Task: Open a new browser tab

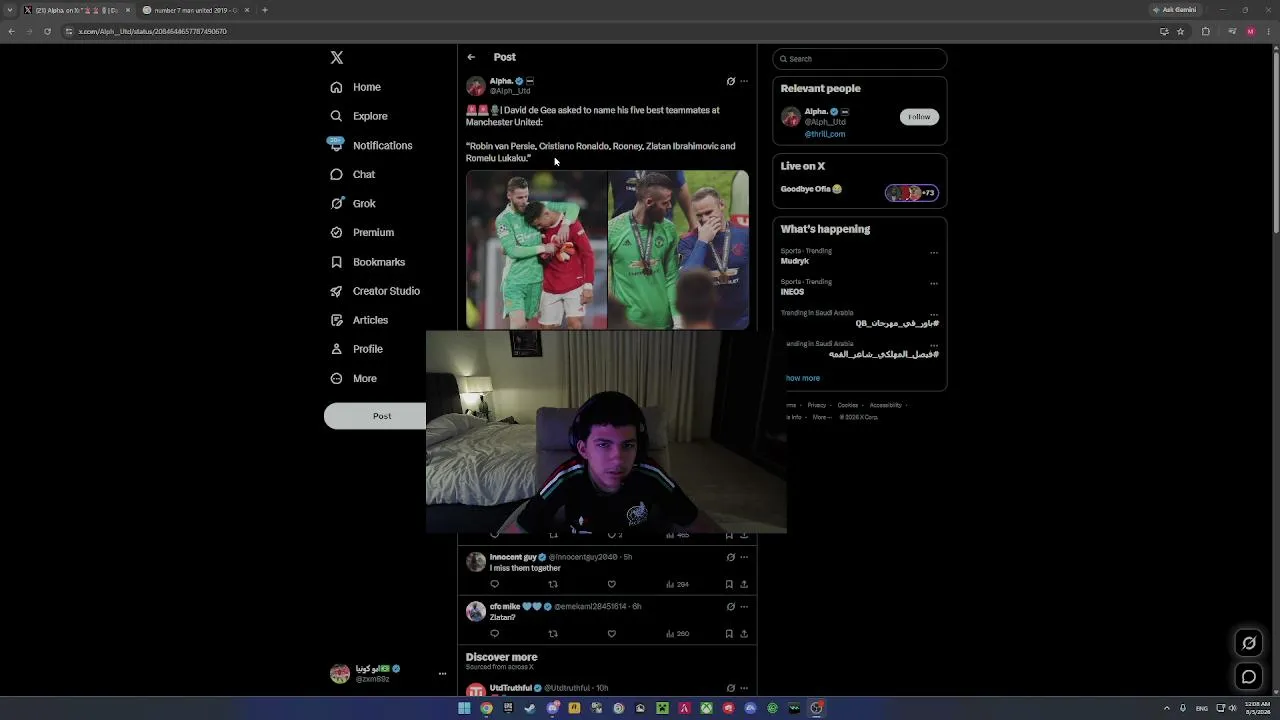Action: (x=264, y=10)
